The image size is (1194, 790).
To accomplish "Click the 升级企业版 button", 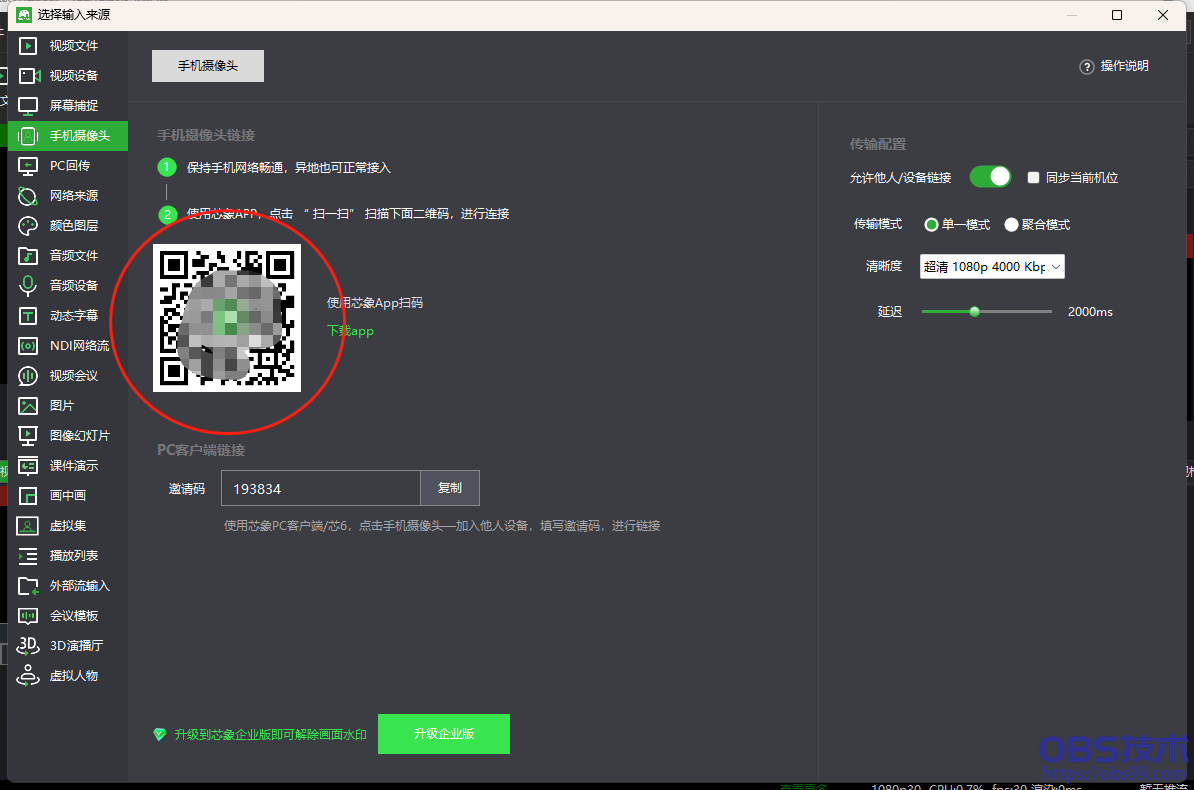I will 444,734.
